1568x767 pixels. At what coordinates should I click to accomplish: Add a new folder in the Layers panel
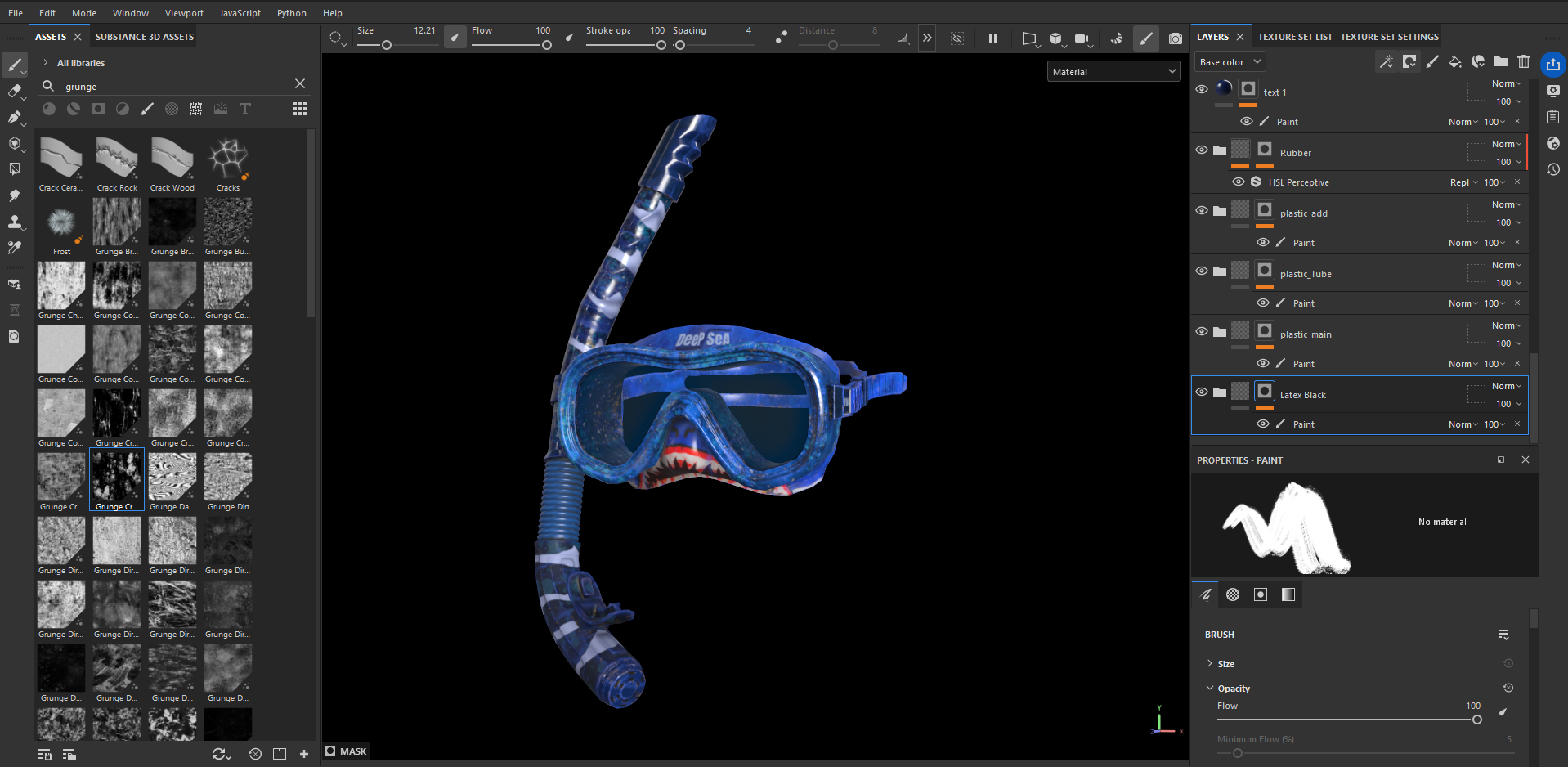1501,61
